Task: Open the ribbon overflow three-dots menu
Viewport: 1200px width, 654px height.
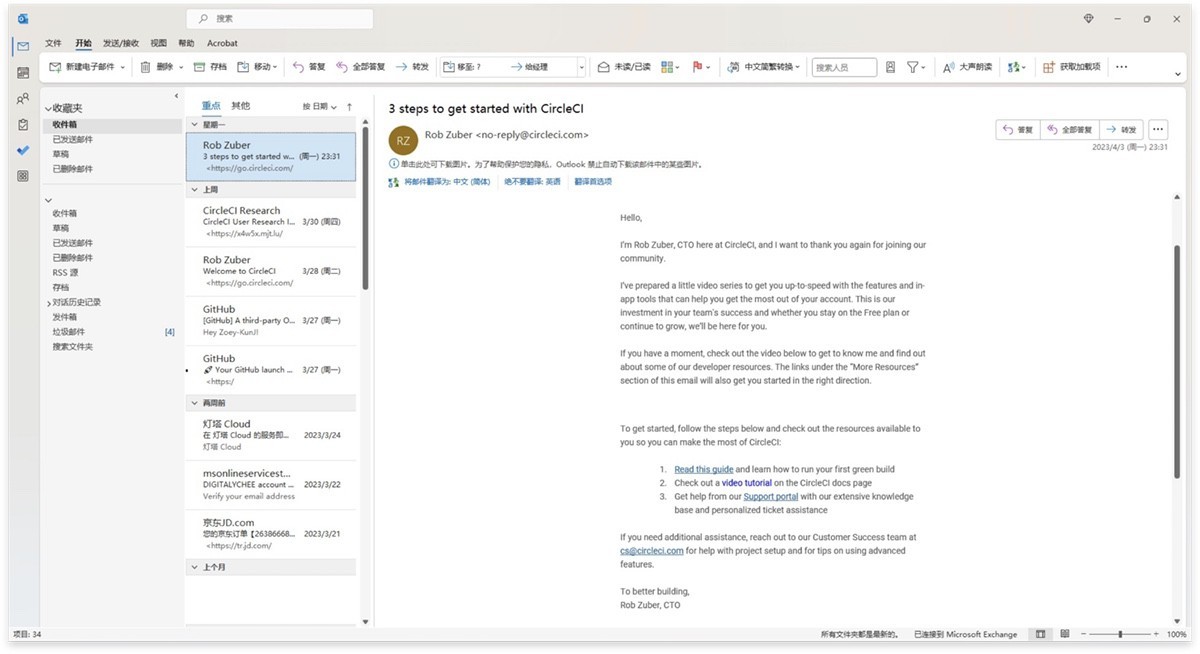Action: click(1121, 67)
